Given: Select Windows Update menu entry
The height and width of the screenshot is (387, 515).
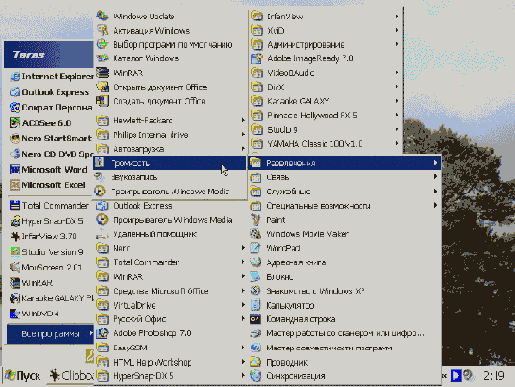Looking at the screenshot, I should (x=170, y=16).
